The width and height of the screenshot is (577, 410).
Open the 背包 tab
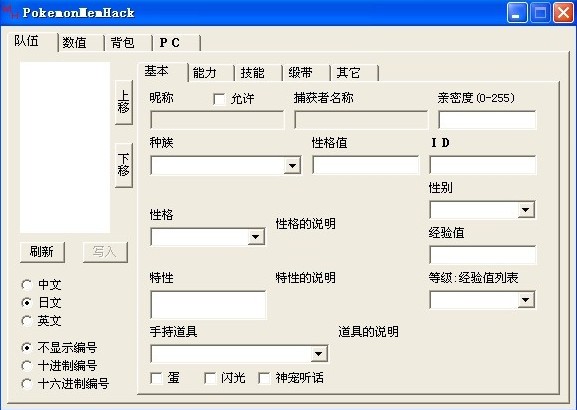128,43
